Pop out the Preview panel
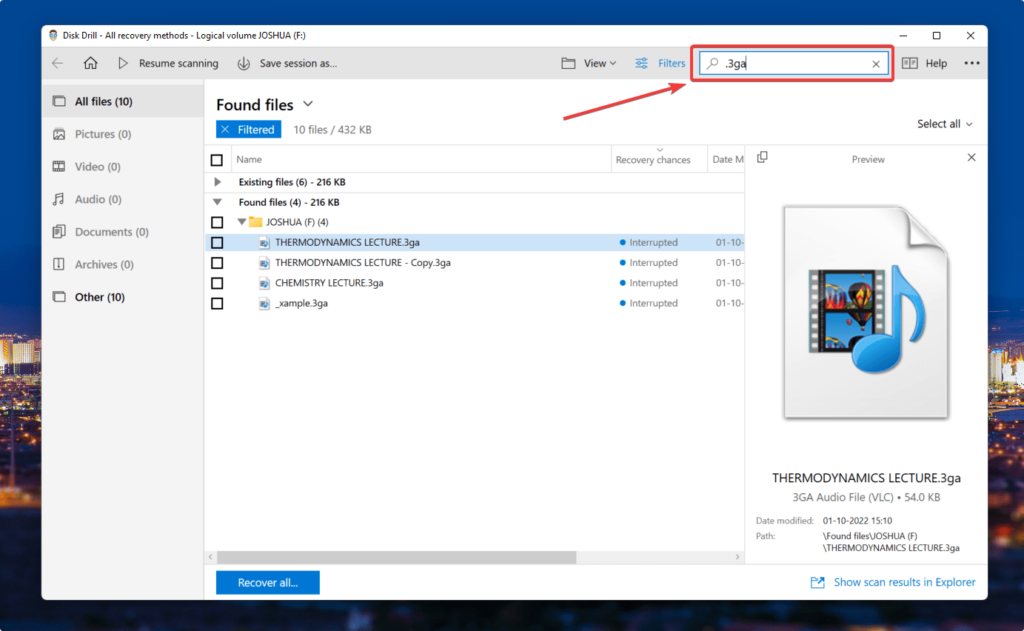Image resolution: width=1024 pixels, height=631 pixels. coord(763,158)
